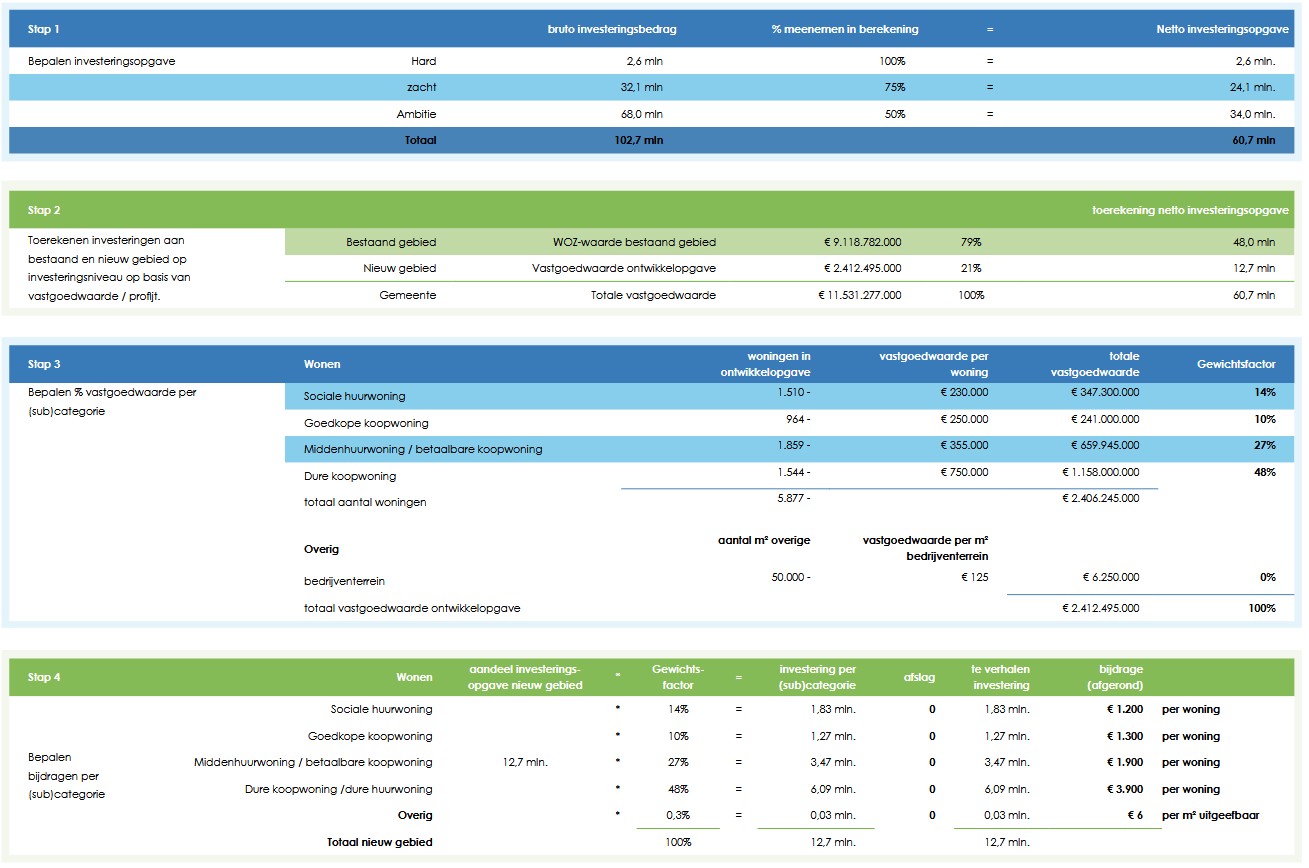
Task: Click the "% meenemen in berekening" header
Action: click(845, 30)
